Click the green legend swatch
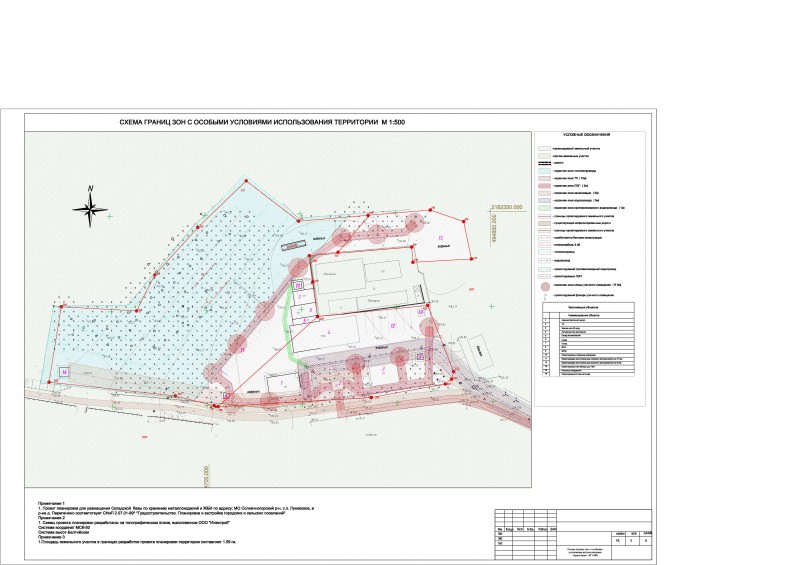Viewport: 800px width, 565px height. (544, 208)
